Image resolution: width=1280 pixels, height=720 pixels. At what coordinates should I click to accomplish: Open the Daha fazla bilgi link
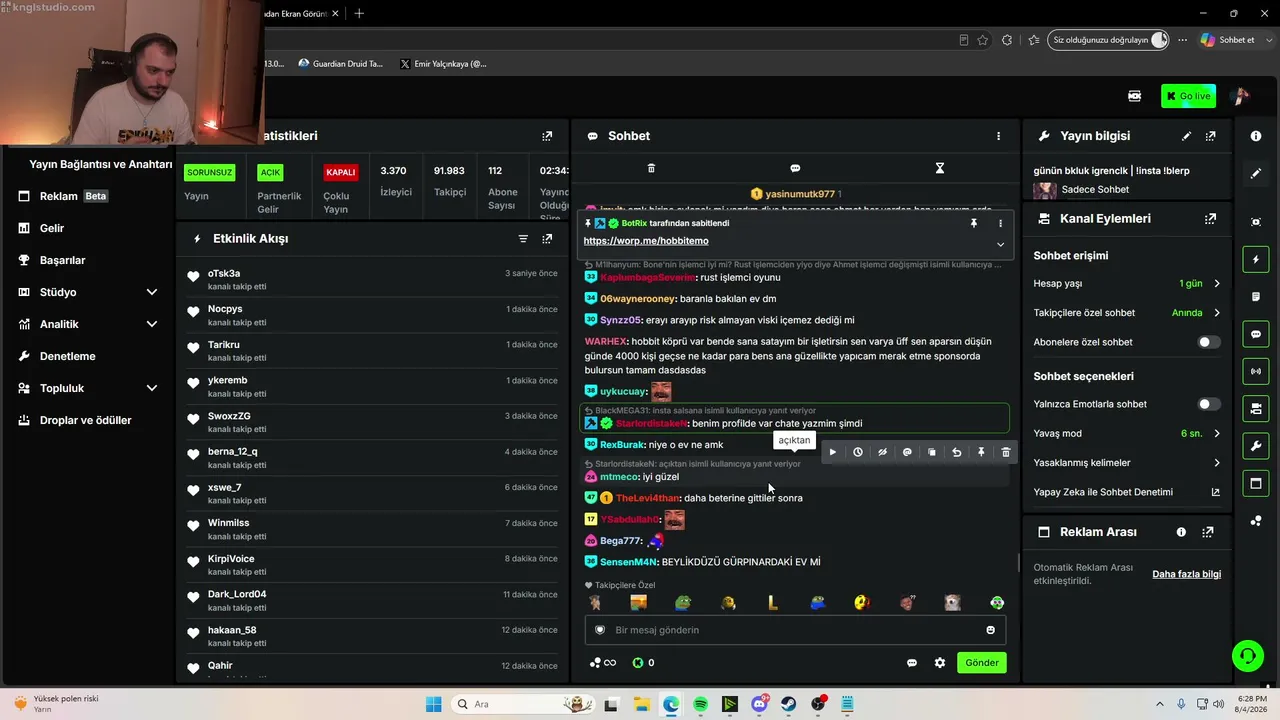(x=1187, y=574)
